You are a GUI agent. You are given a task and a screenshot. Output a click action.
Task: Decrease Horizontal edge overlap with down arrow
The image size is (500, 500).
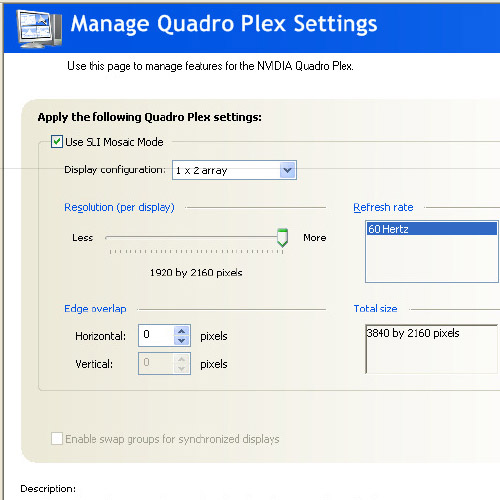click(182, 341)
